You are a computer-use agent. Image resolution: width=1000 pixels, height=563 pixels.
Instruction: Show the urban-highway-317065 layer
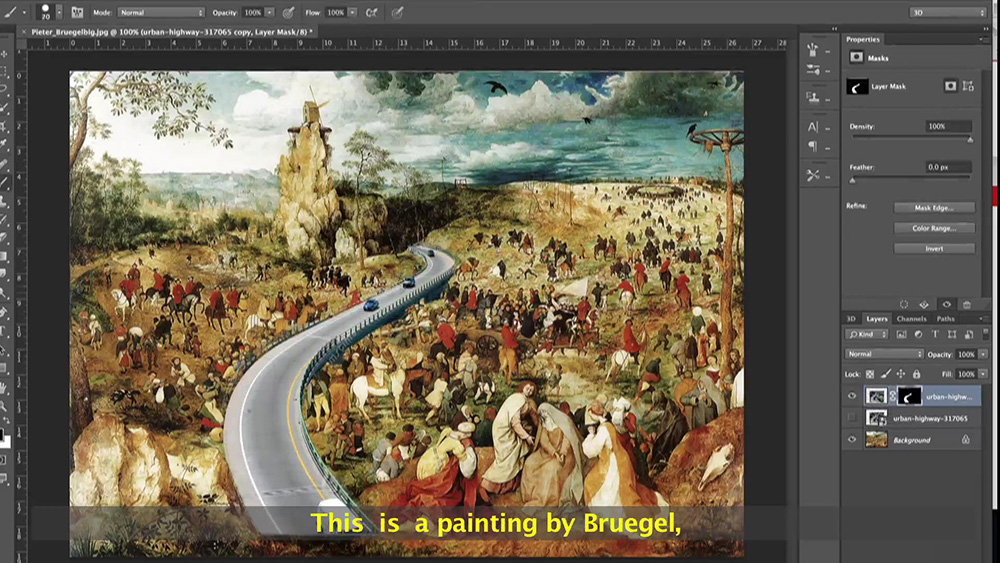[852, 418]
